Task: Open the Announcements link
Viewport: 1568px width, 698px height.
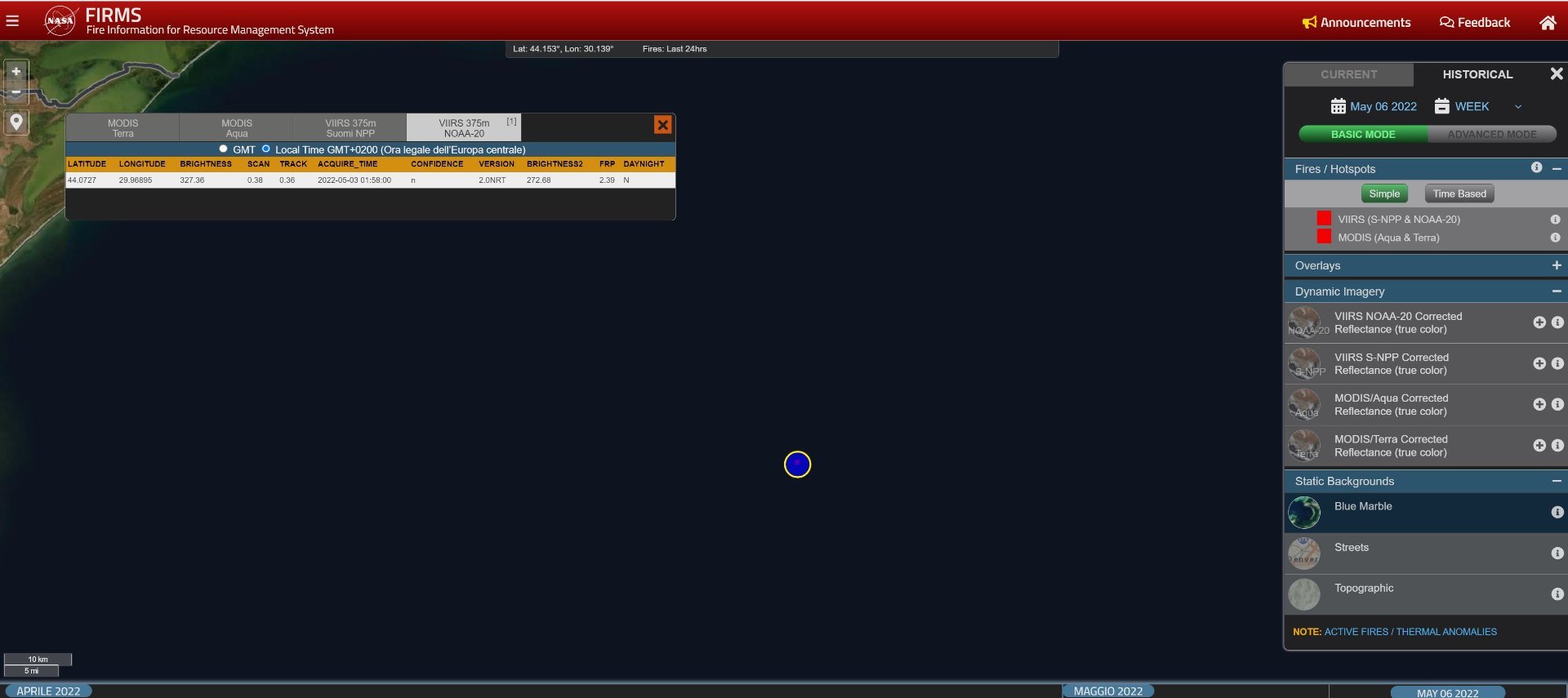Action: click(x=1356, y=23)
